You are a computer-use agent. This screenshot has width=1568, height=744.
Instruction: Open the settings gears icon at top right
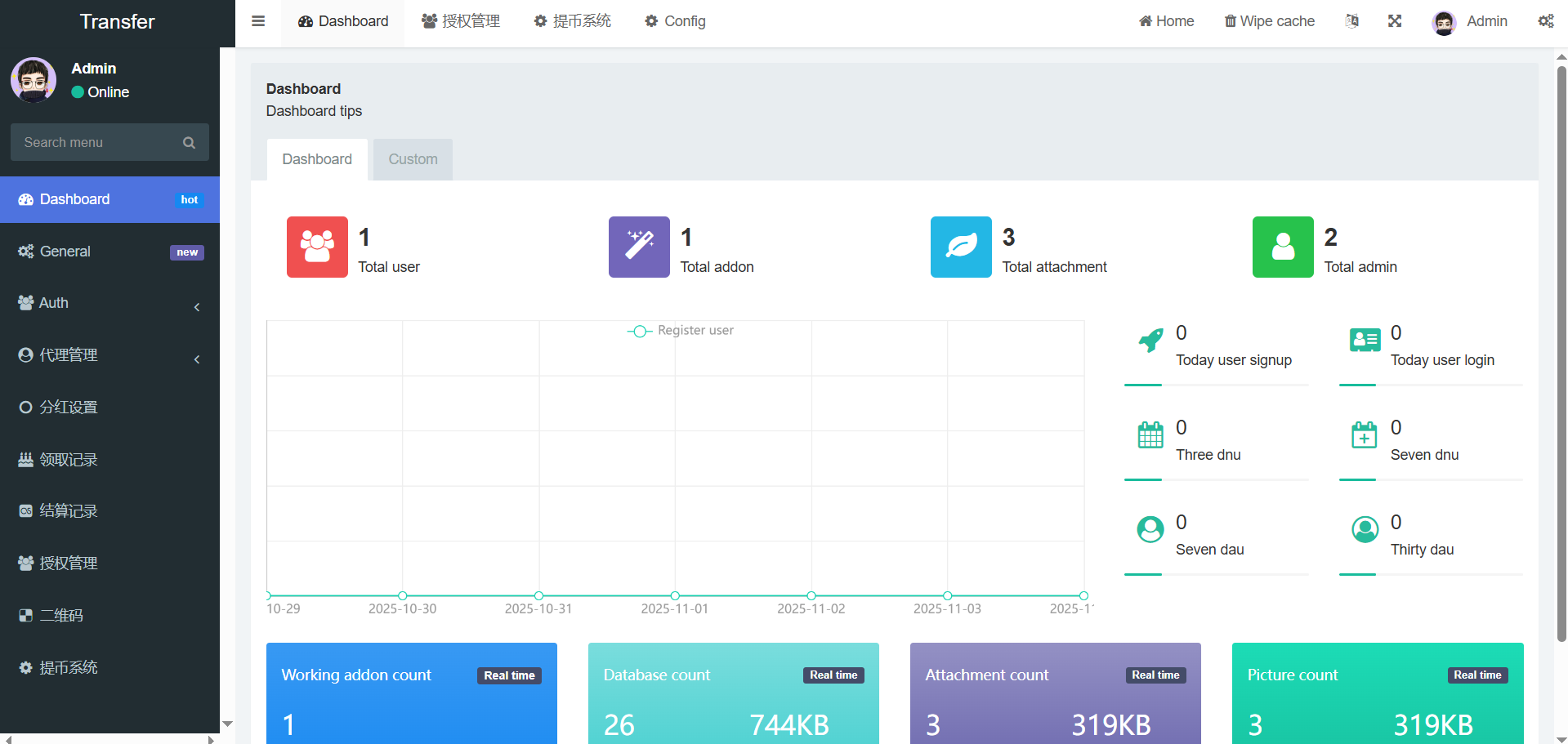1545,21
